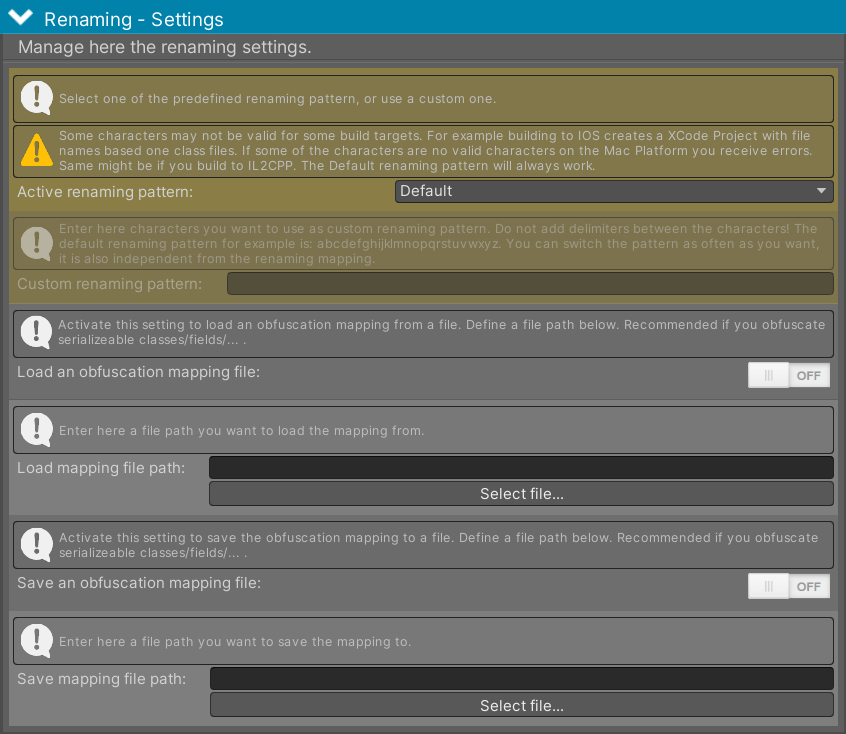
Task: Click the info icon beside the predefined pattern notice
Action: [x=36, y=97]
